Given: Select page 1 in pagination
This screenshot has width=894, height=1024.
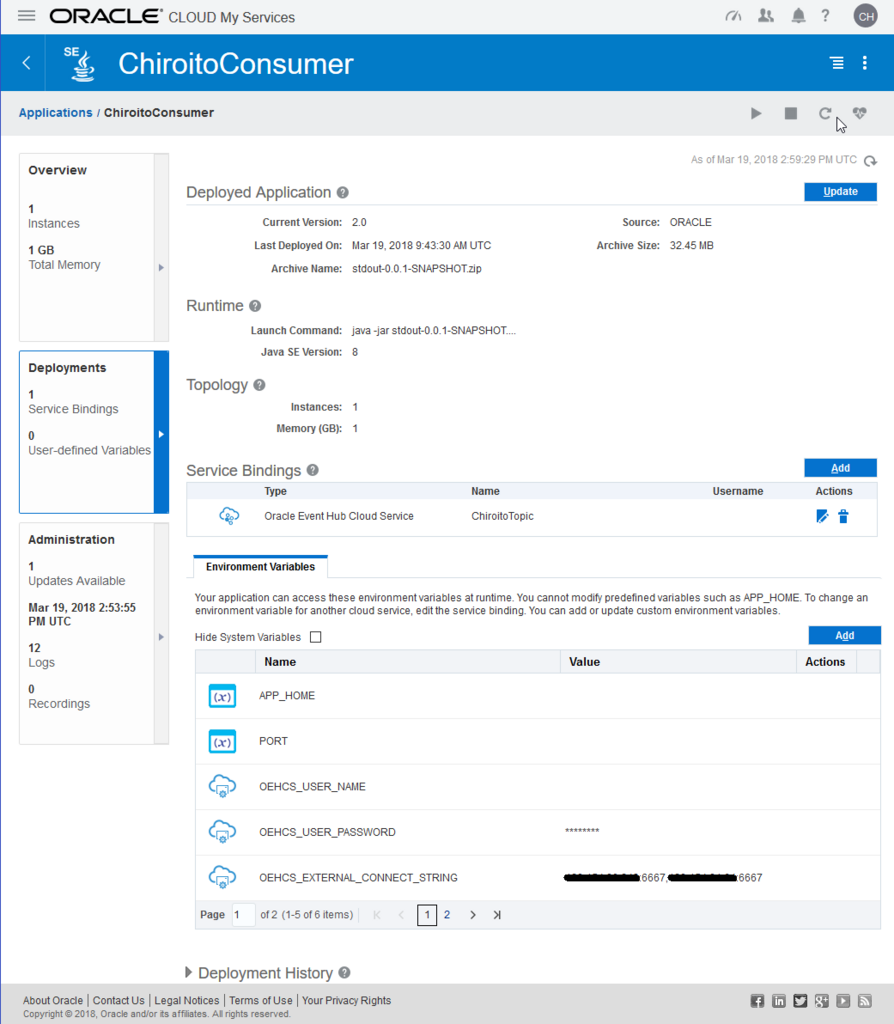Looking at the screenshot, I should coord(427,915).
